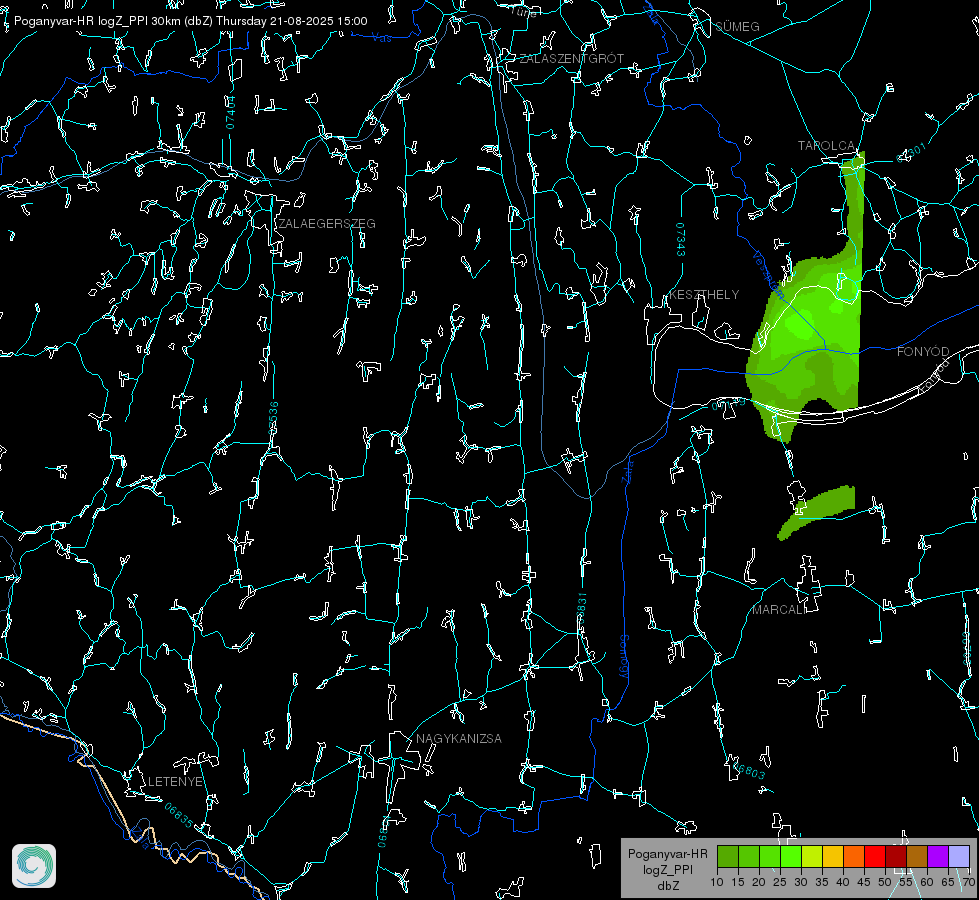
Task: Click the ZALASZENTGRÓT town label
Action: [x=571, y=59]
